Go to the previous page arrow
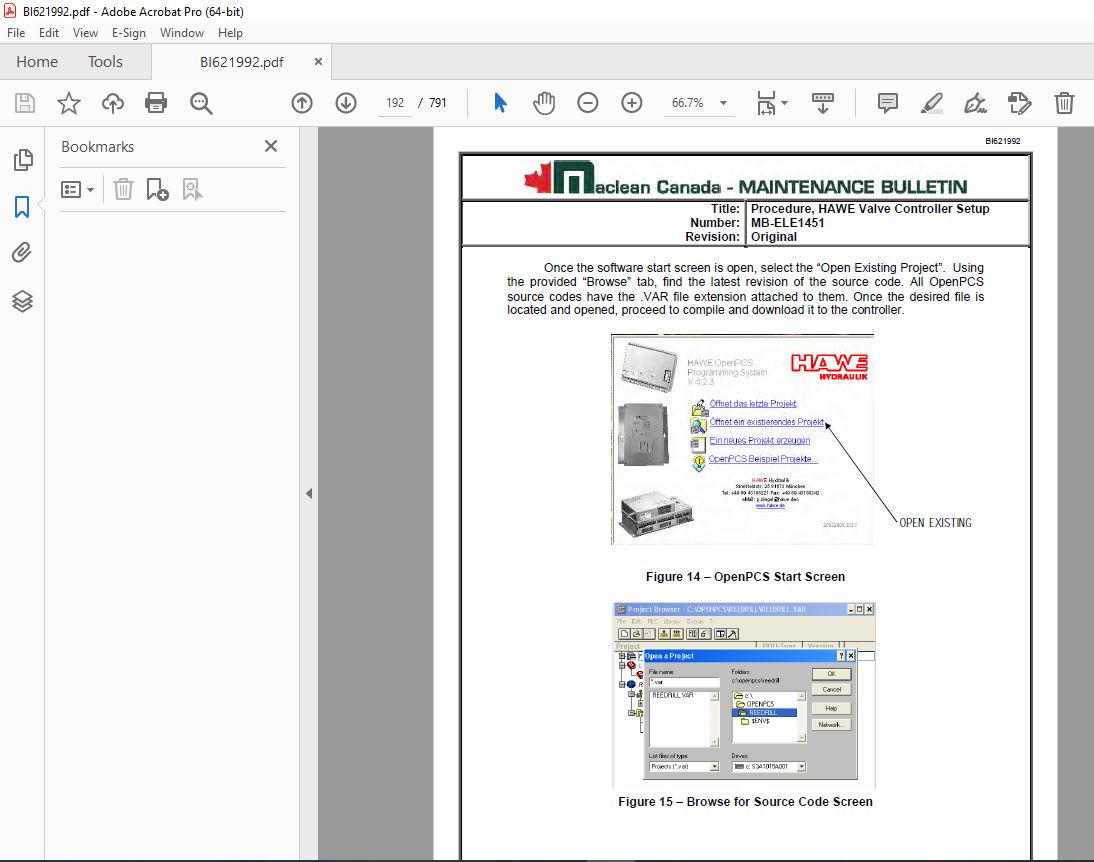Viewport: 1094px width, 862px height. pos(301,103)
